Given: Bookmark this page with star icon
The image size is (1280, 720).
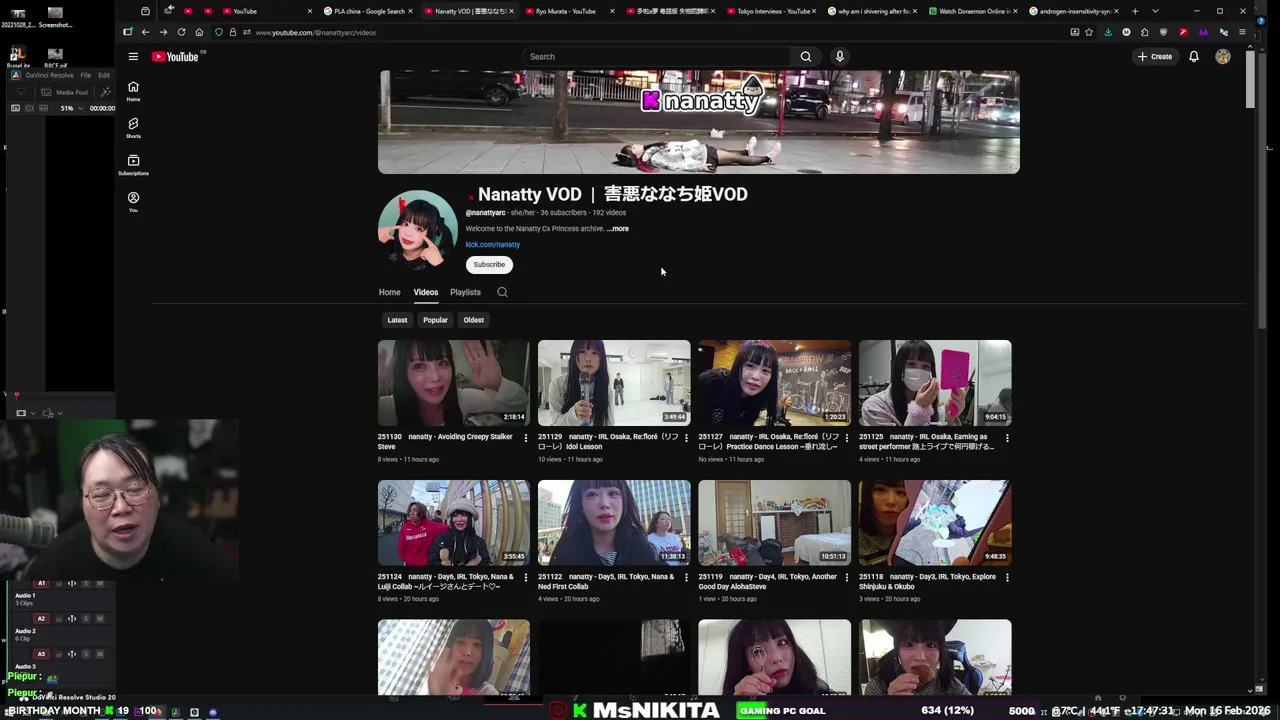Looking at the screenshot, I should pos(1089,32).
